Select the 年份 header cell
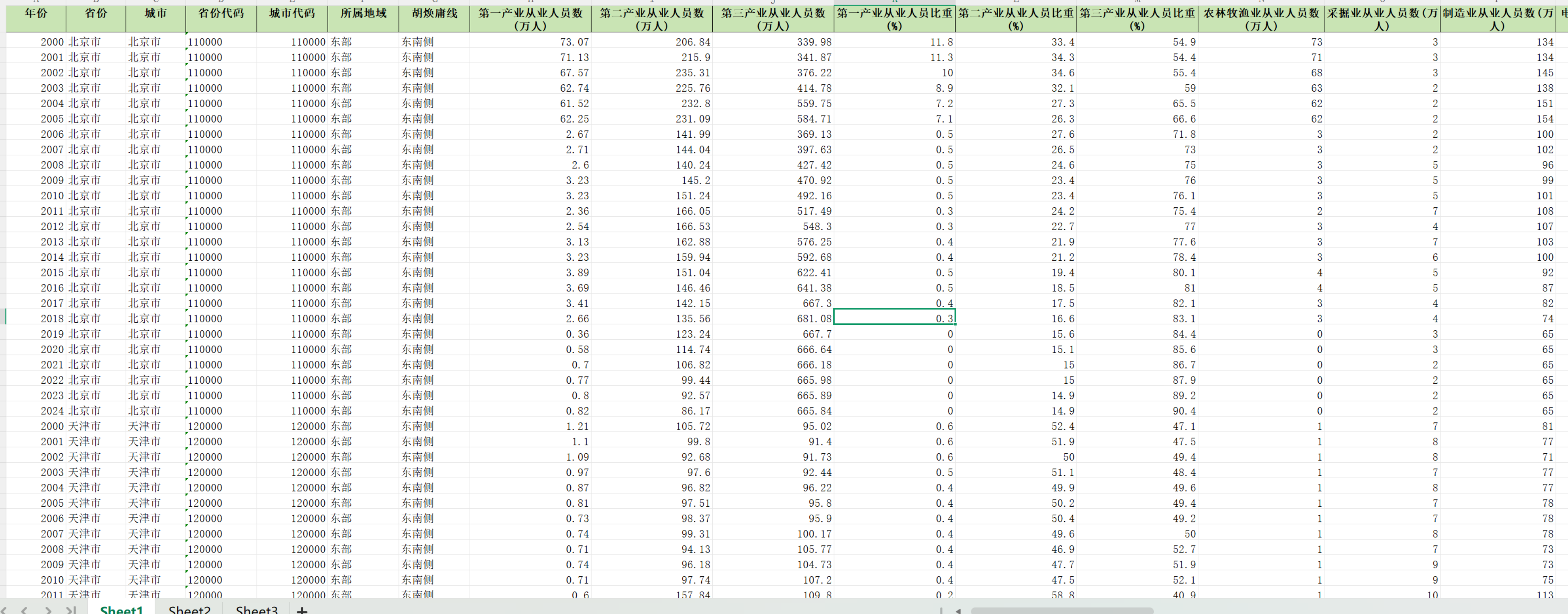Image resolution: width=1568 pixels, height=614 pixels. (x=36, y=19)
